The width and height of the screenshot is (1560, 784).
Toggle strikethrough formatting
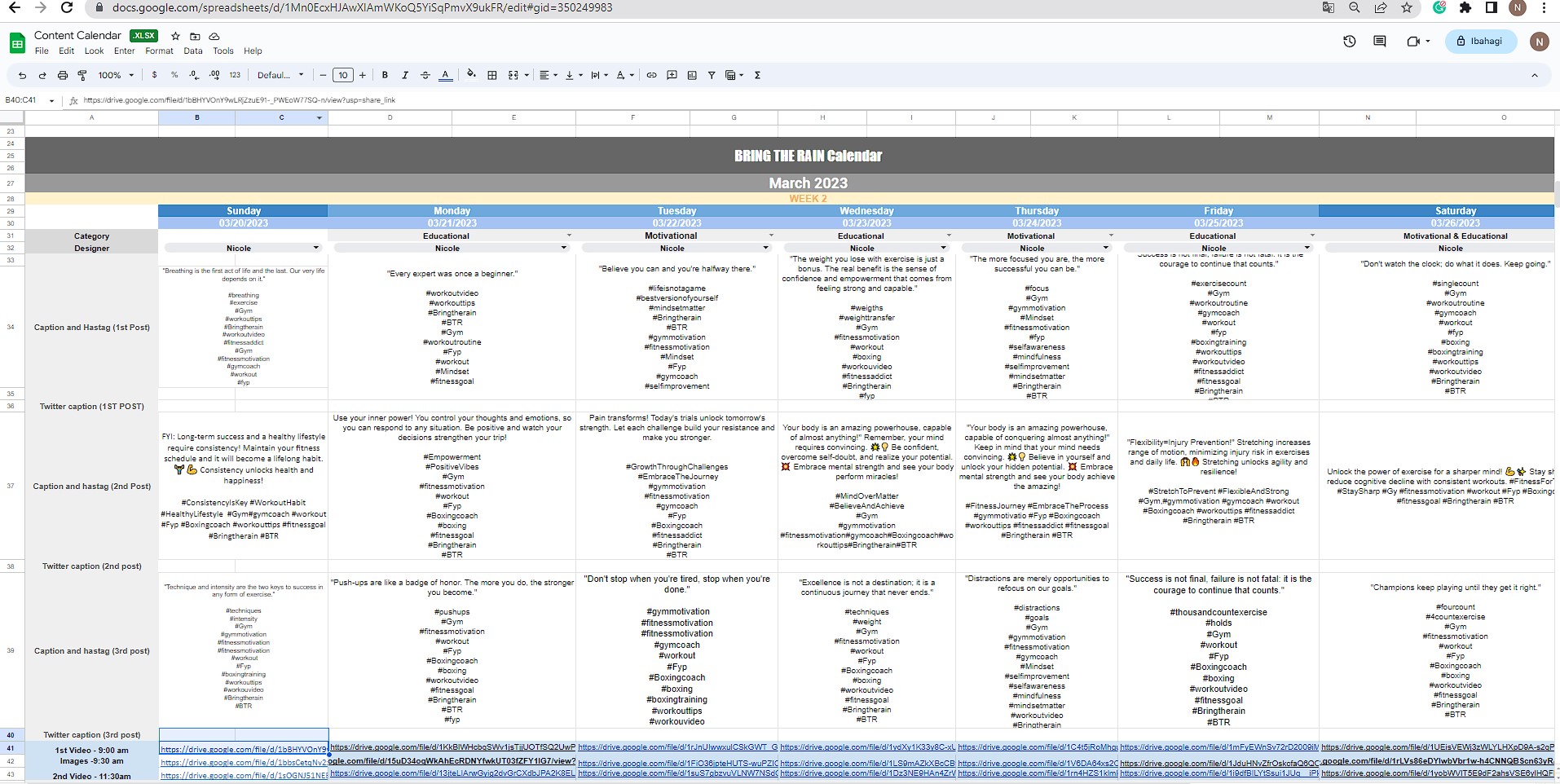(x=425, y=75)
